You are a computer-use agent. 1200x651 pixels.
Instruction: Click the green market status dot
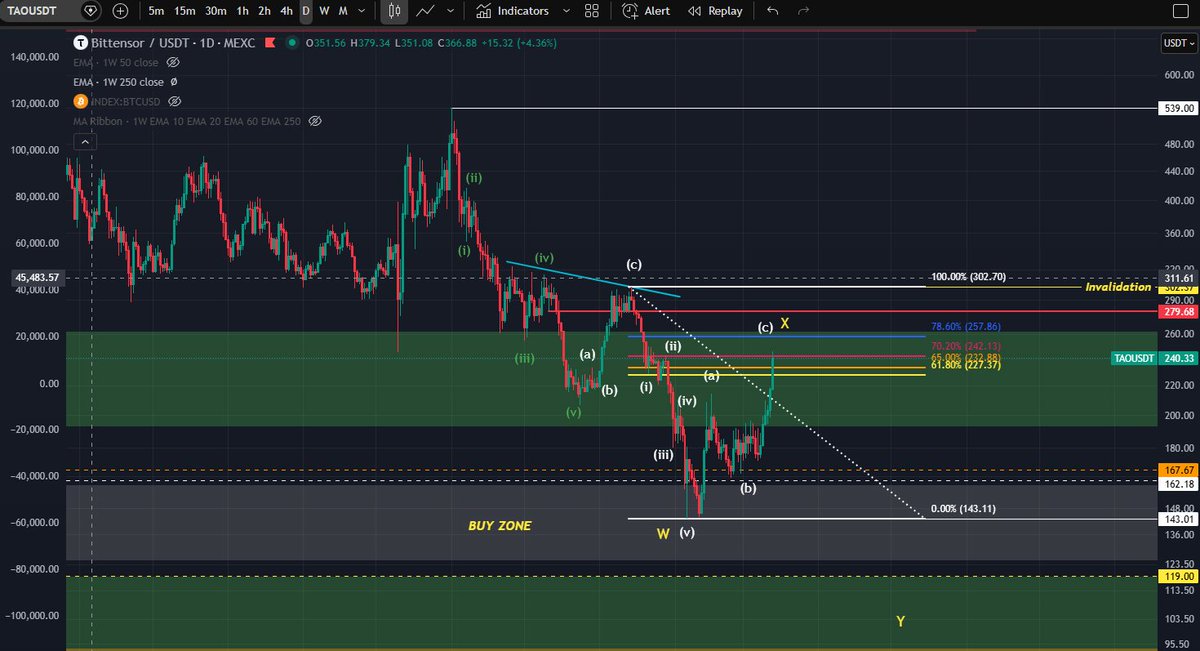[x=291, y=43]
